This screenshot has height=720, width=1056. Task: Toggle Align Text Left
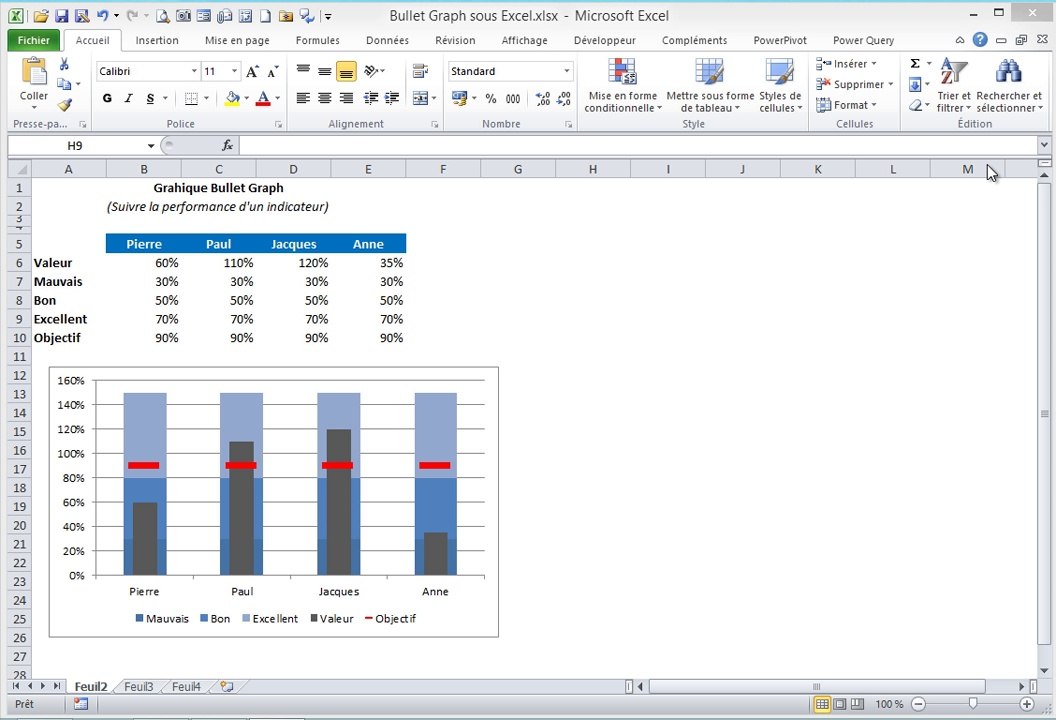pyautogui.click(x=303, y=98)
